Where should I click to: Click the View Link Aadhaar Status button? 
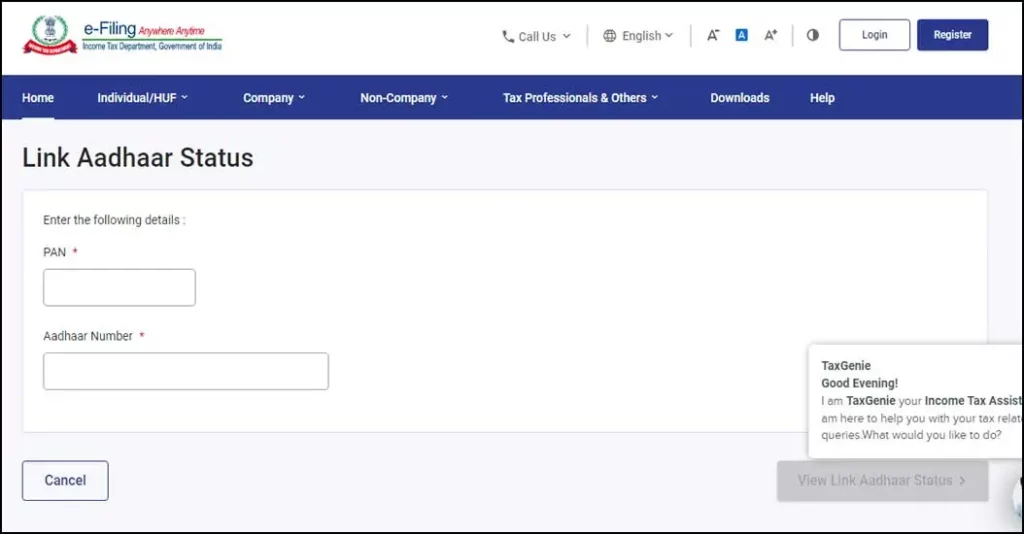[x=882, y=481]
